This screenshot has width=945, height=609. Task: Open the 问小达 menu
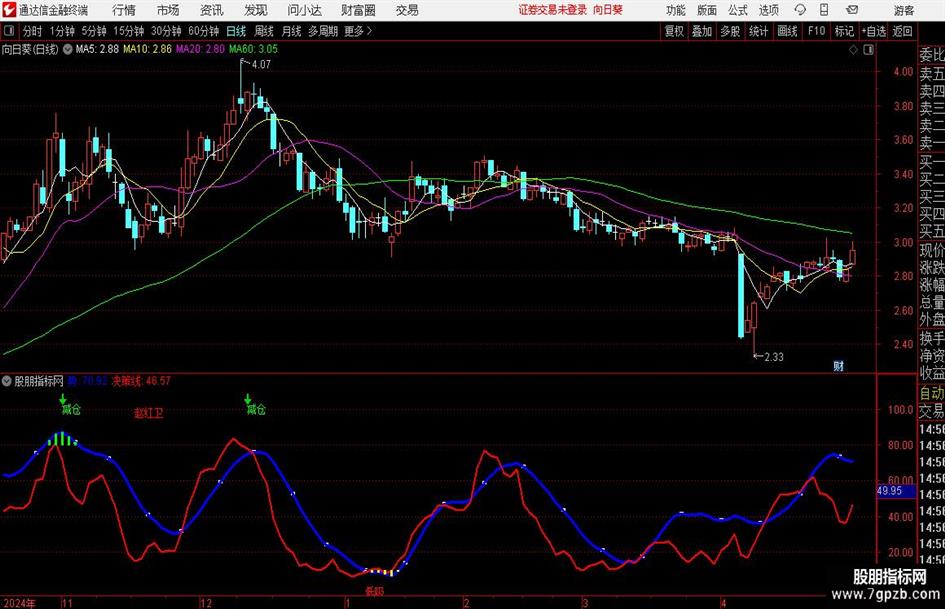[x=304, y=10]
